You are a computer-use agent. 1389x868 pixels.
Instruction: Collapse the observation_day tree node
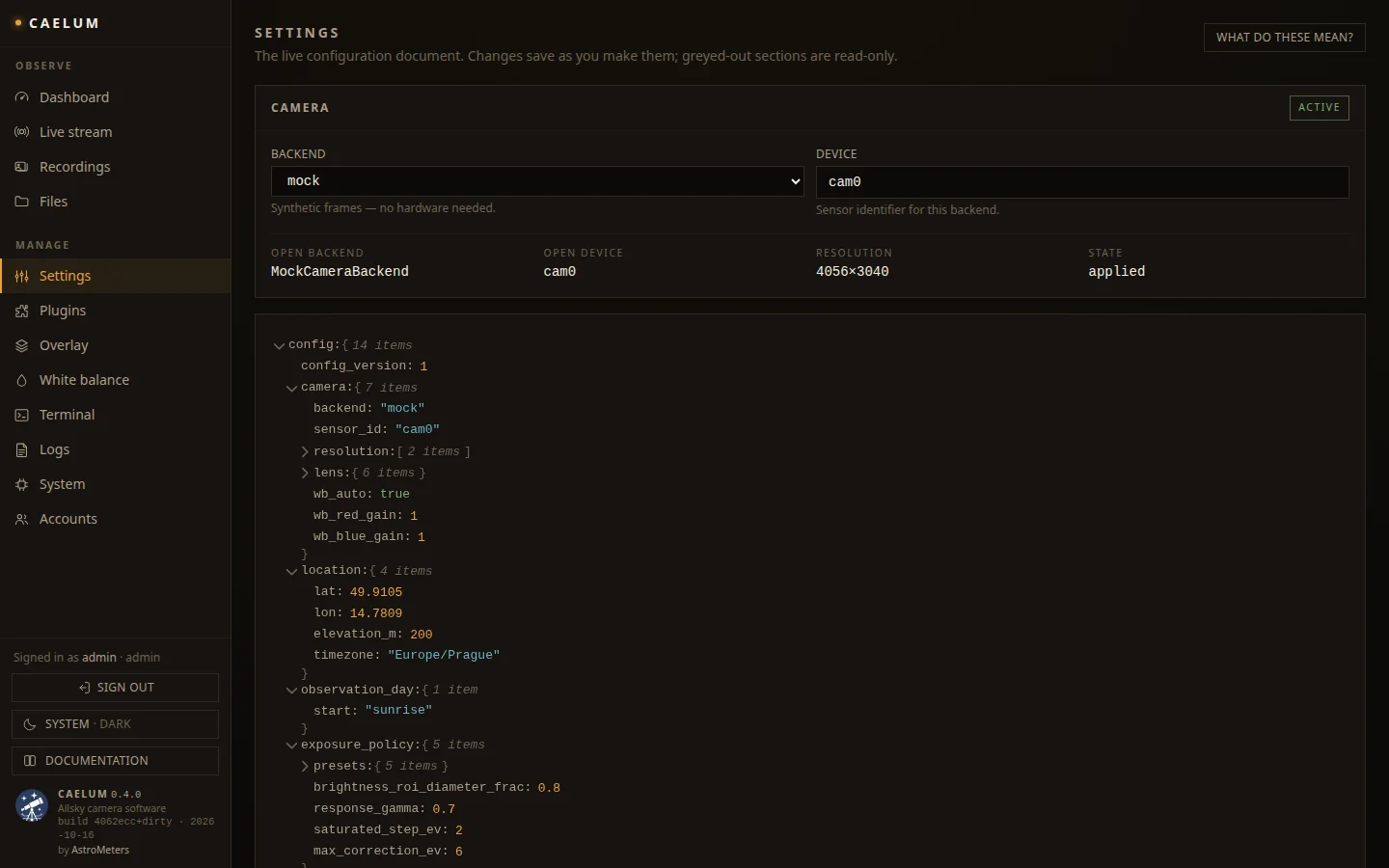[291, 690]
